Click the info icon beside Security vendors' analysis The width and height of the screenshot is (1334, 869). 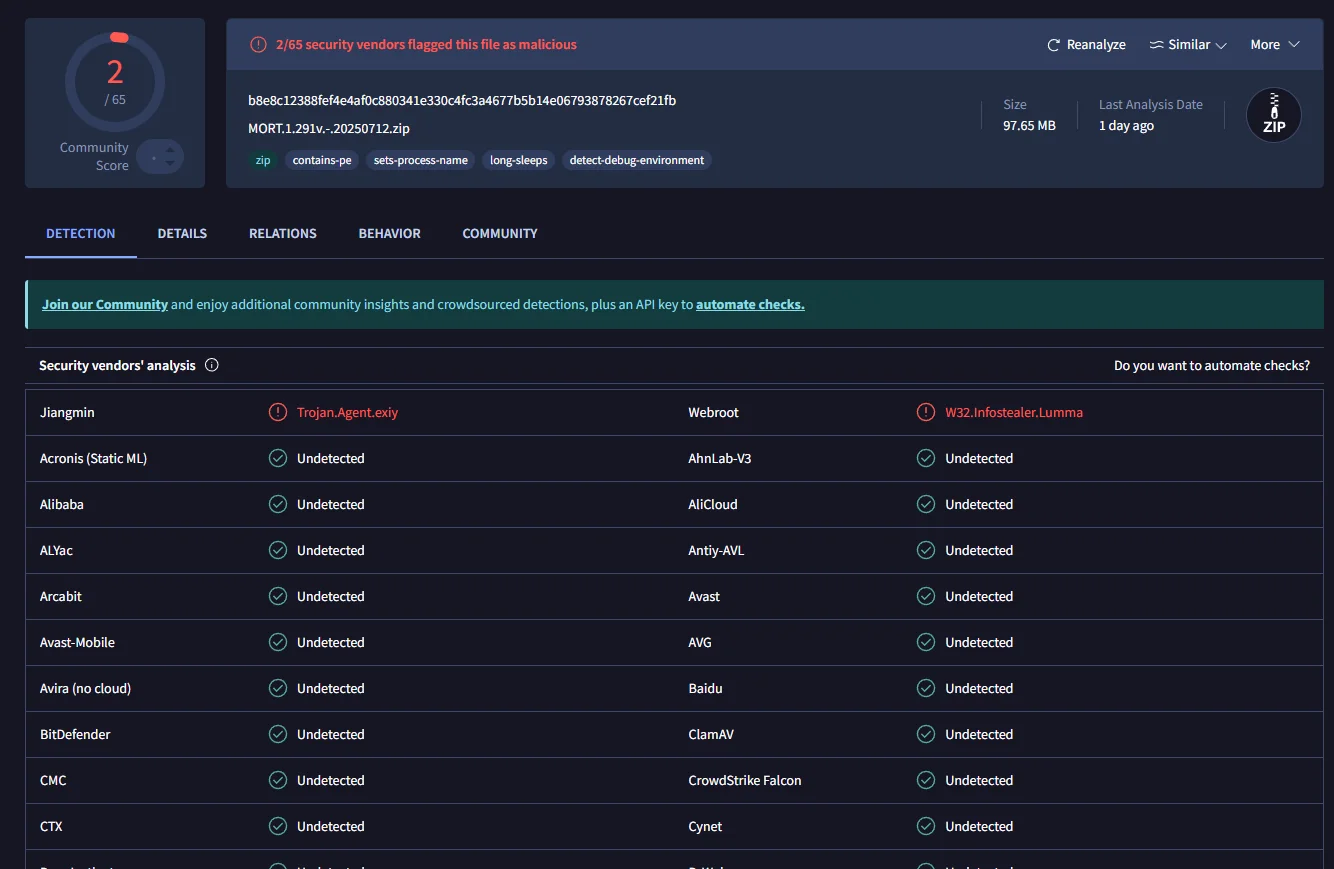pyautogui.click(x=212, y=365)
